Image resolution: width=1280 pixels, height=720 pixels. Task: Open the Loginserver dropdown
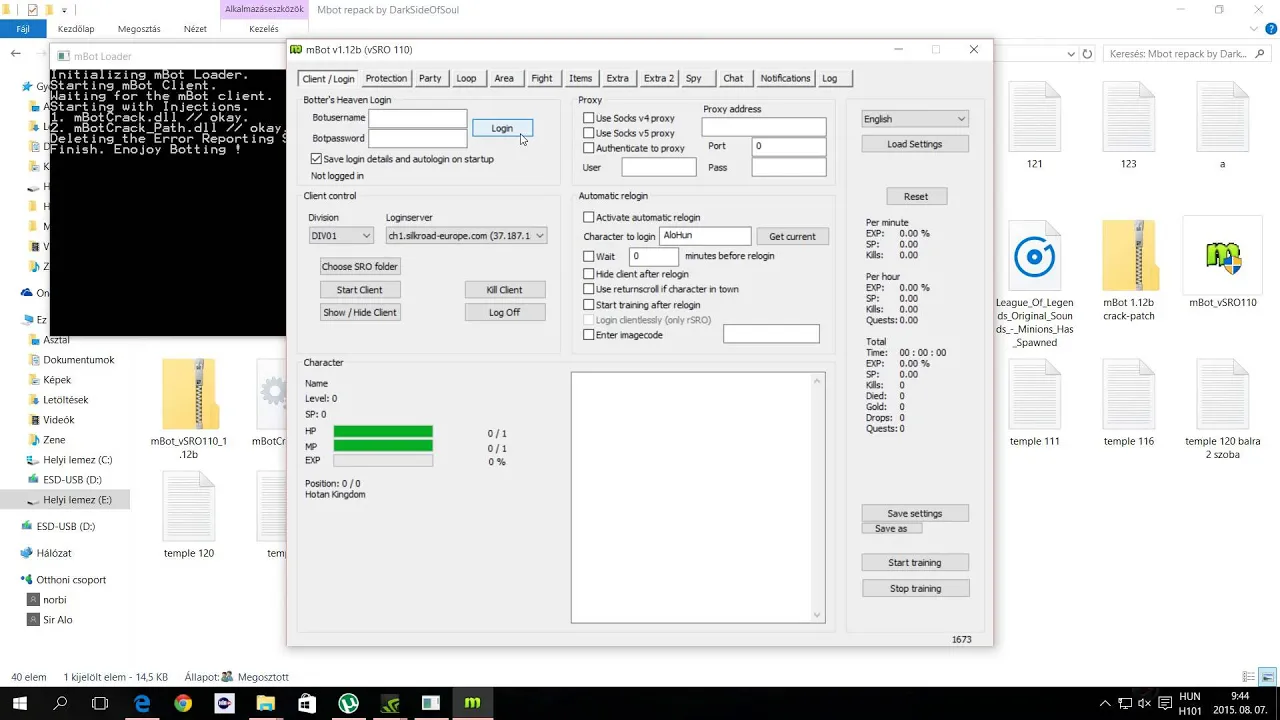(466, 236)
